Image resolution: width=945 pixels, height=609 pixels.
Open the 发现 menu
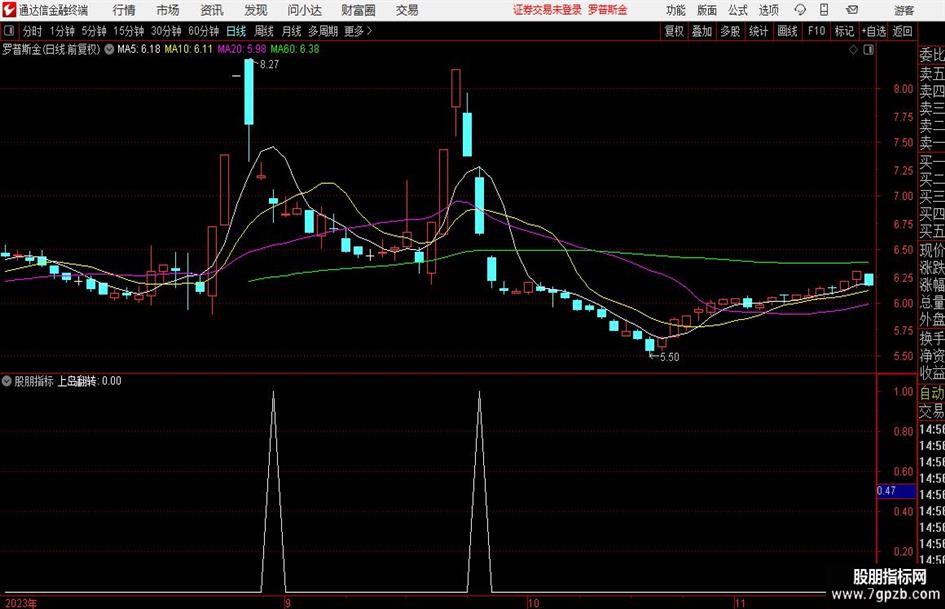pyautogui.click(x=256, y=10)
